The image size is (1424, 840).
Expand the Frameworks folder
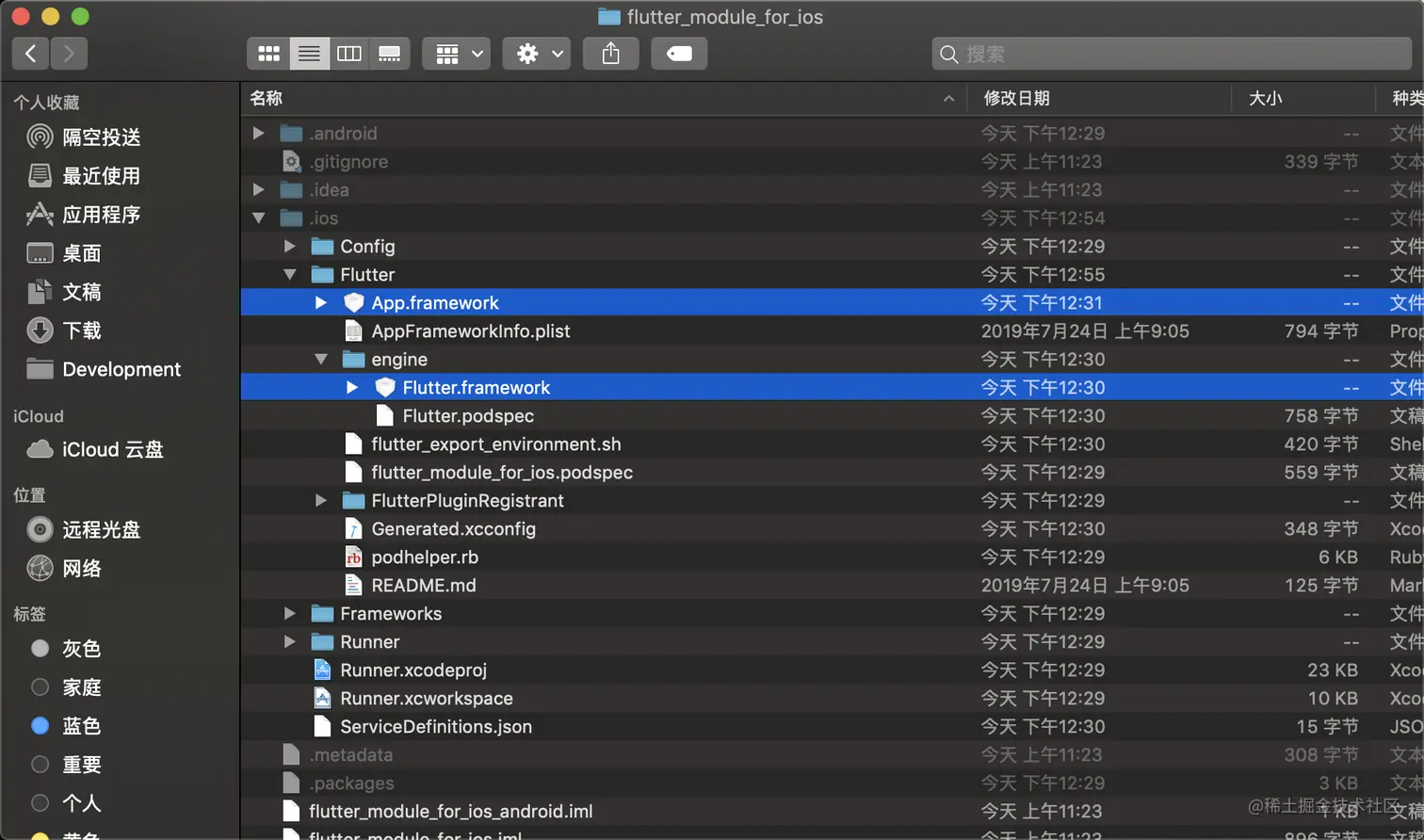pyautogui.click(x=290, y=614)
